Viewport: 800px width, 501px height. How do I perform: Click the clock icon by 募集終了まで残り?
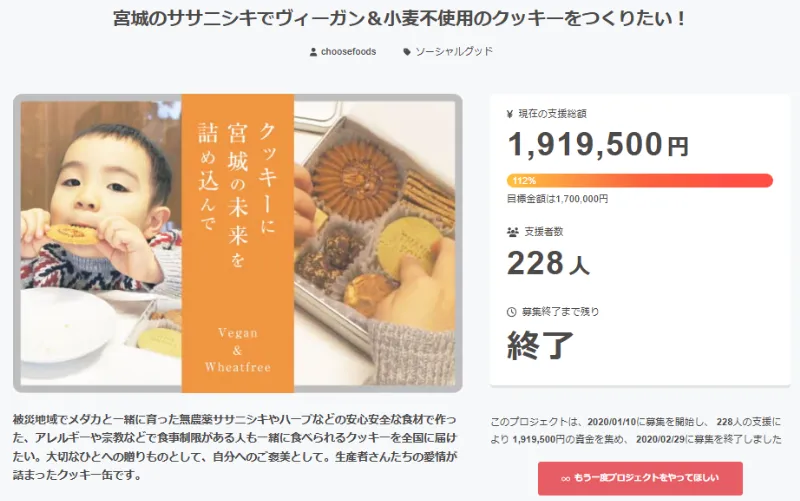click(512, 312)
